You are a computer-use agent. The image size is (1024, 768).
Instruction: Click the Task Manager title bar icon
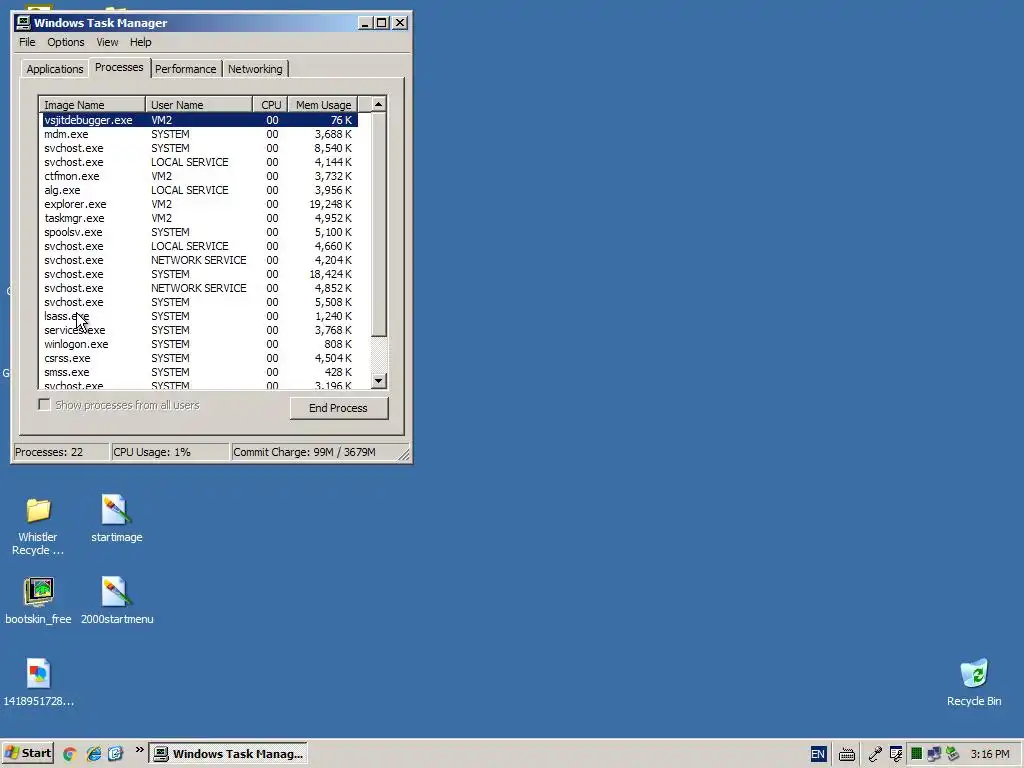(23, 23)
